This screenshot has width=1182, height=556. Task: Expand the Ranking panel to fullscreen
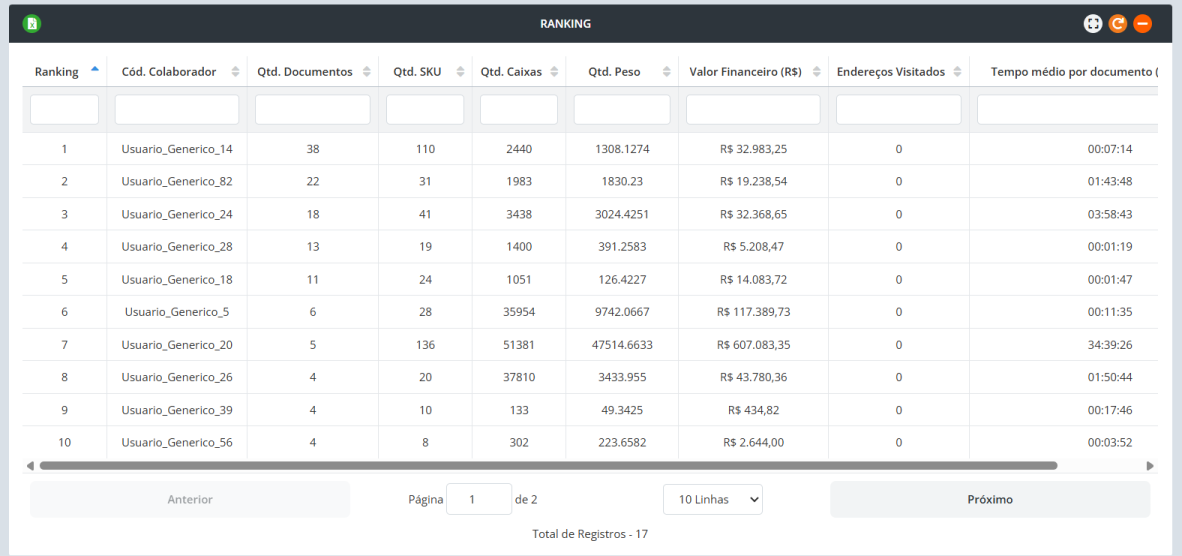[1094, 24]
